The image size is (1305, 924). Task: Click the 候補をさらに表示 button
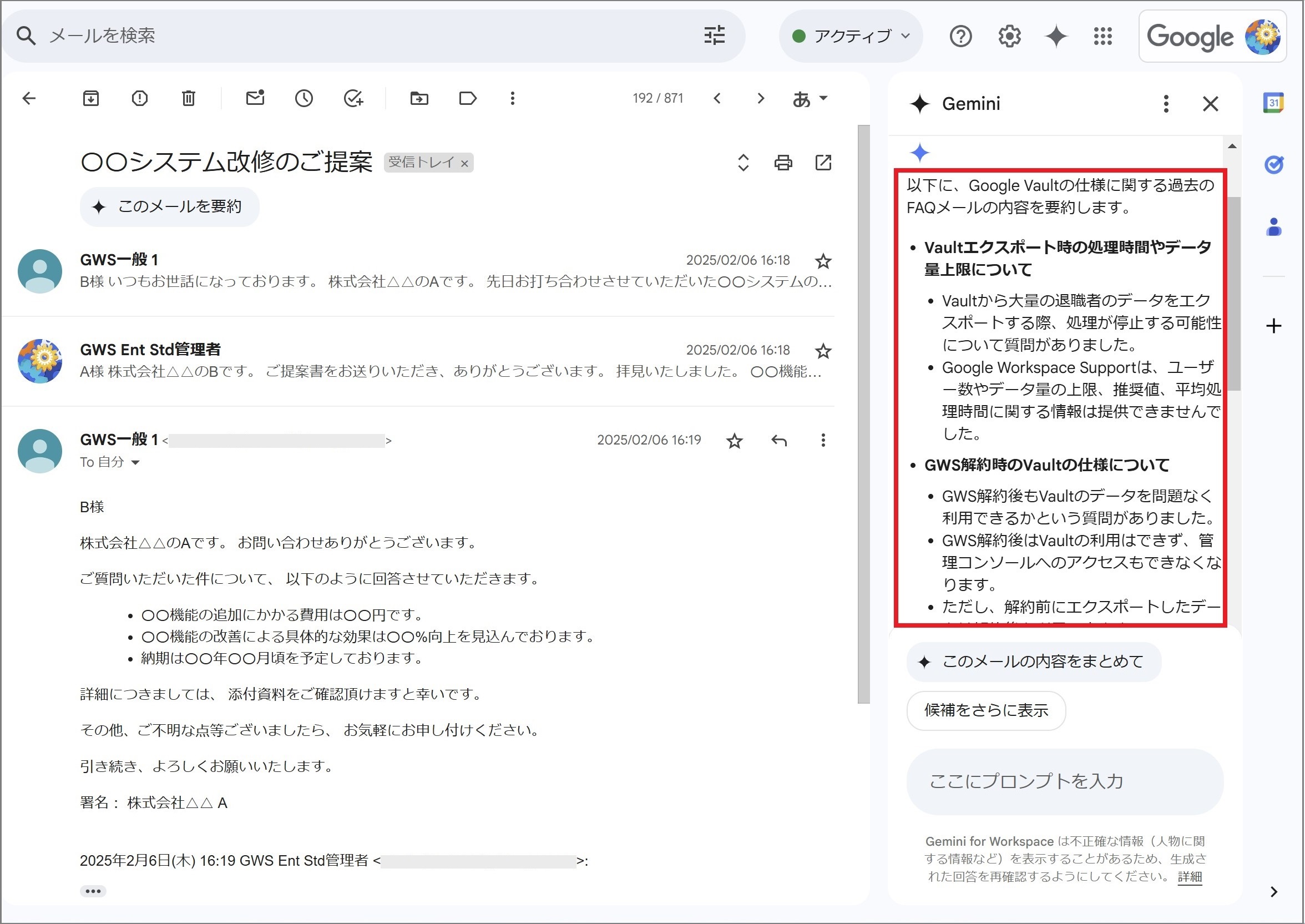987,711
